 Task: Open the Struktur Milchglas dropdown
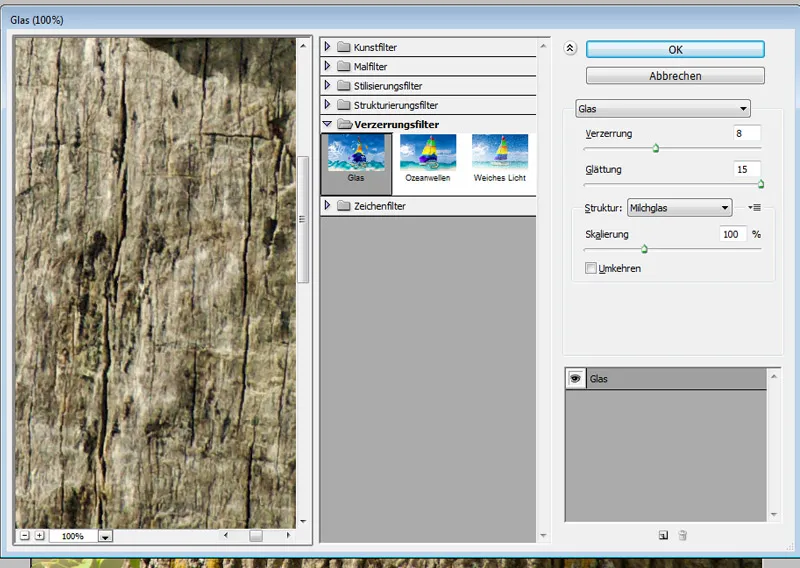click(x=680, y=208)
